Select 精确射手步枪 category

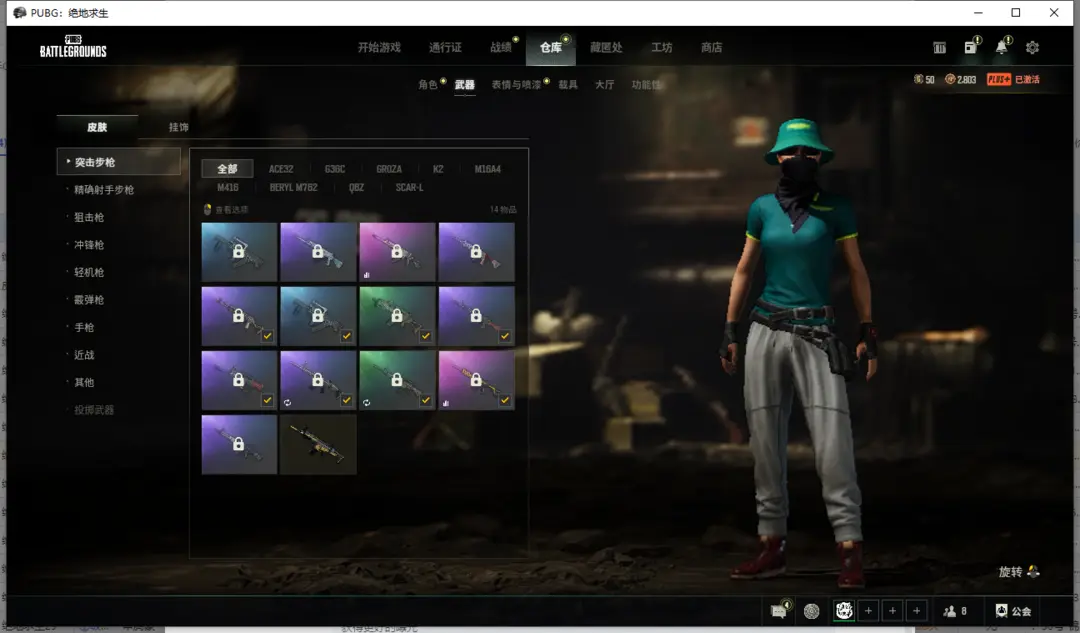click(x=104, y=189)
